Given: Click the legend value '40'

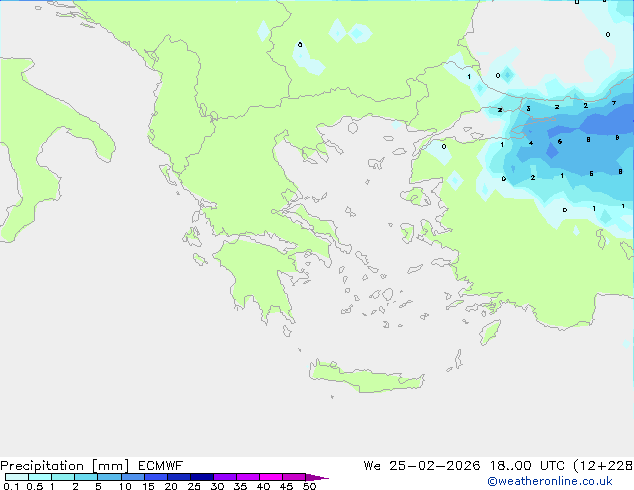Looking at the screenshot, I should 264,486.
